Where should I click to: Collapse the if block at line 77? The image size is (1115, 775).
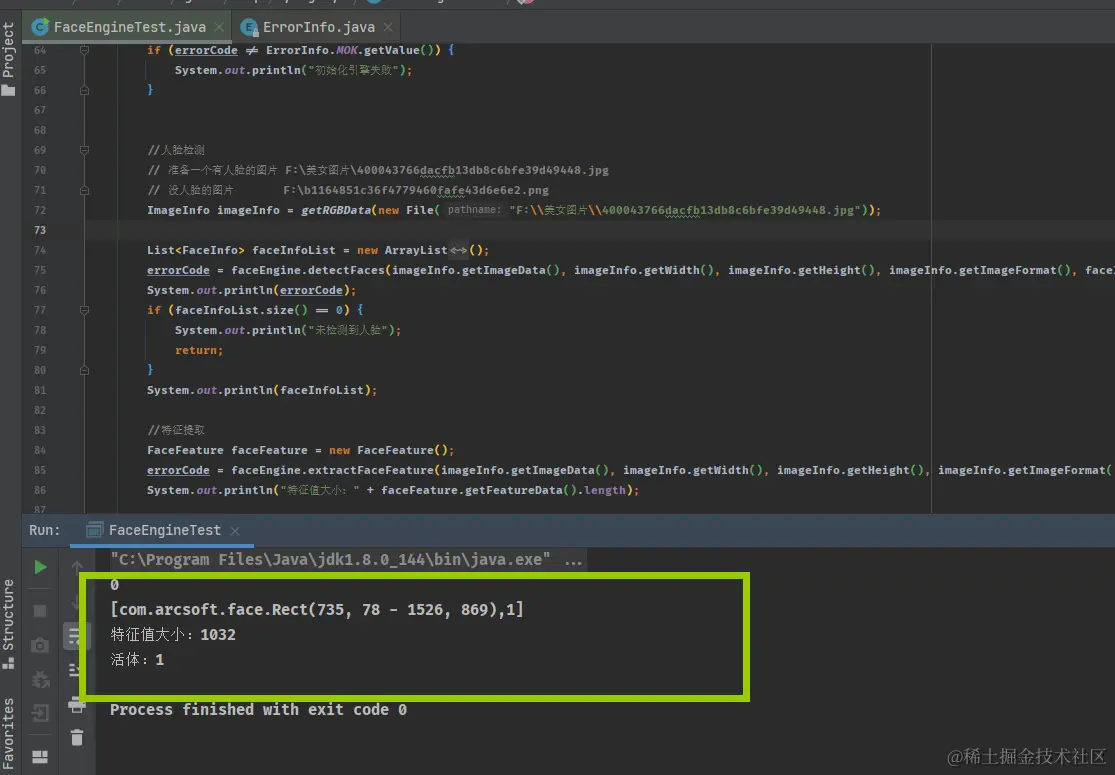coord(84,310)
